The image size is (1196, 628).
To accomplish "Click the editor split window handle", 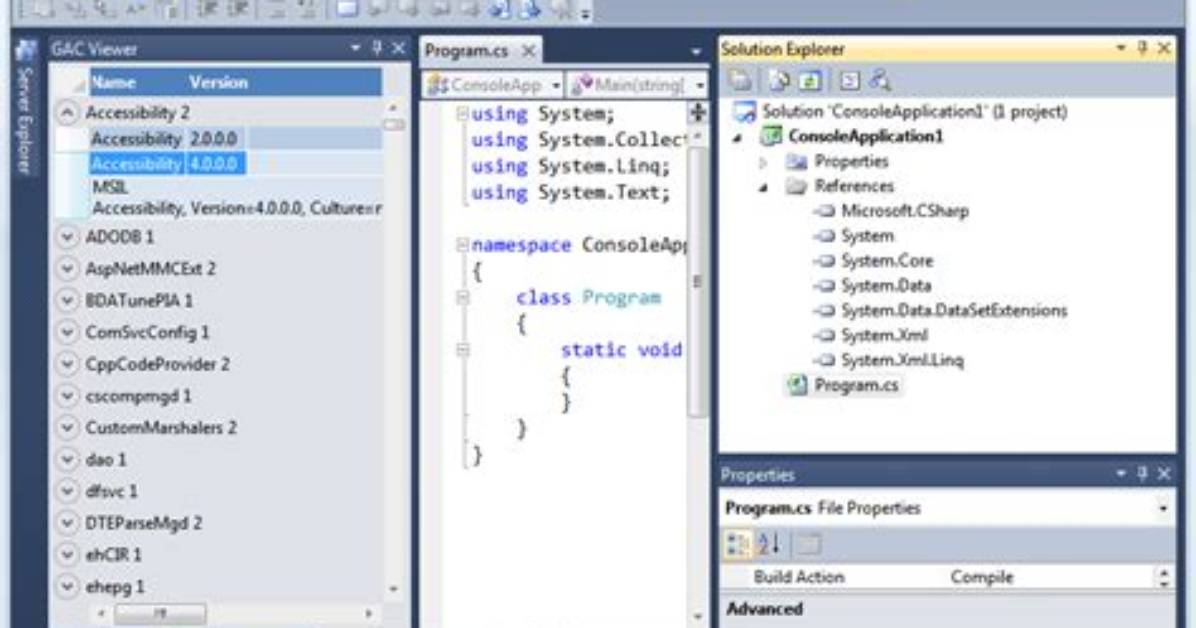I will pos(697,113).
